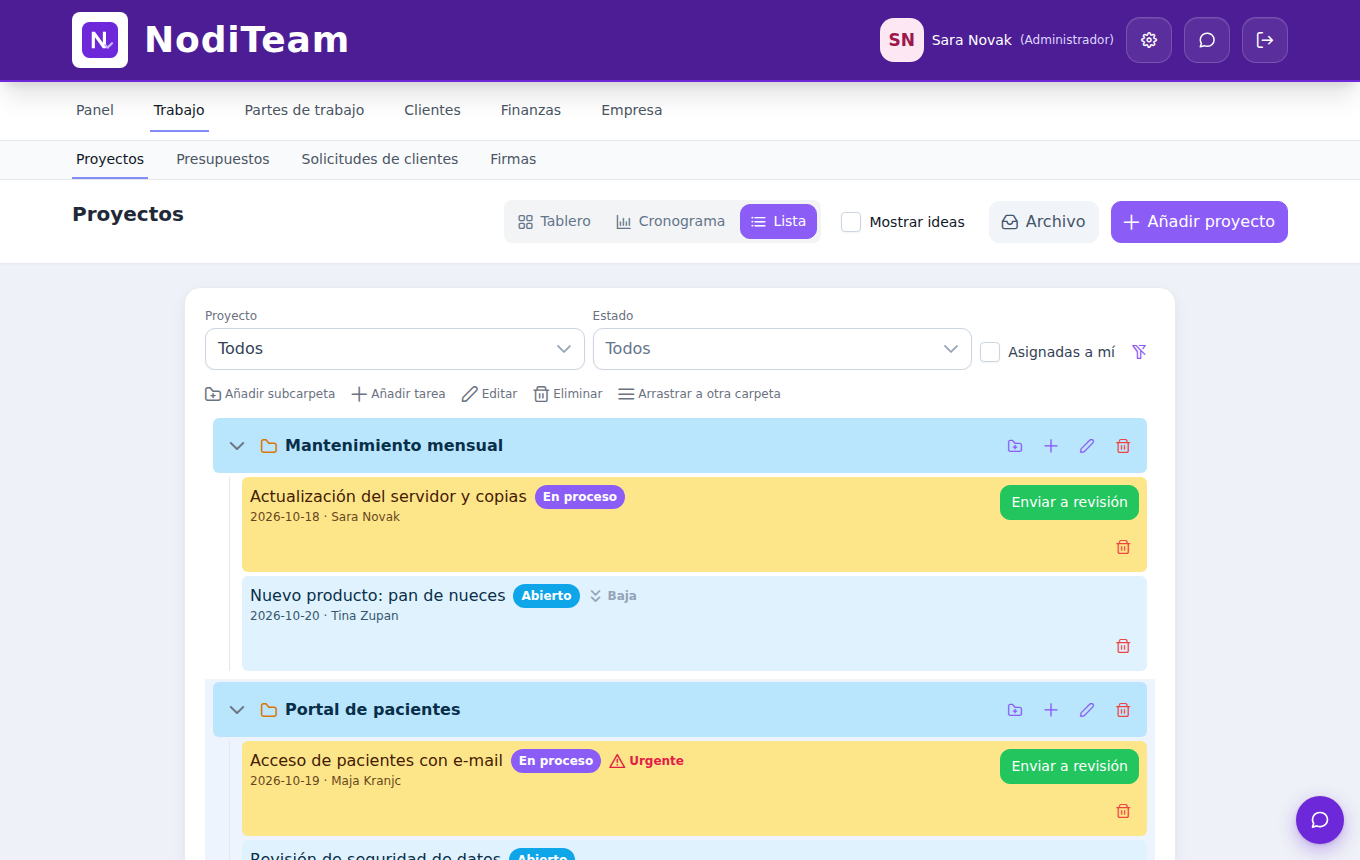Click Eliminar in the toolbar

567,394
